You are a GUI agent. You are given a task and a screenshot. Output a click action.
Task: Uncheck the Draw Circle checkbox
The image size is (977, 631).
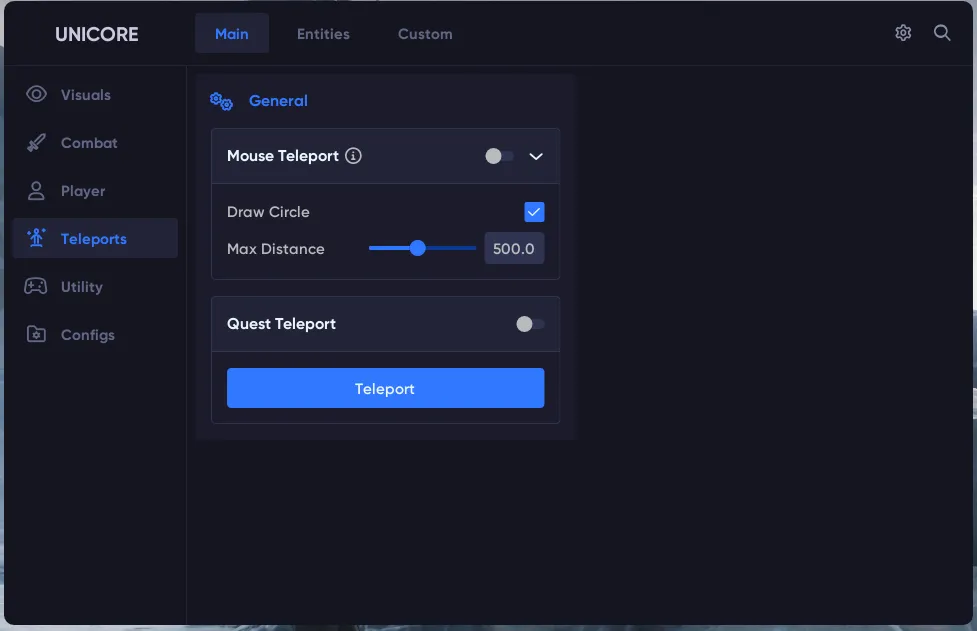[x=534, y=212]
